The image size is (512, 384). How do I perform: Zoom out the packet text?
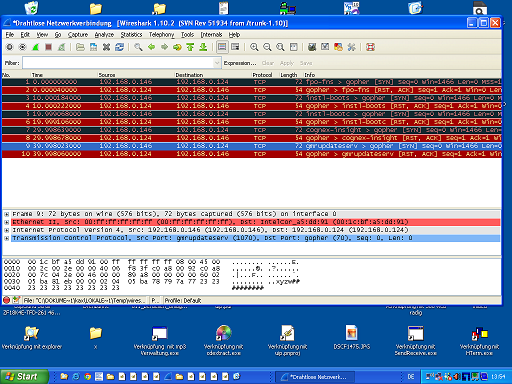(267, 47)
